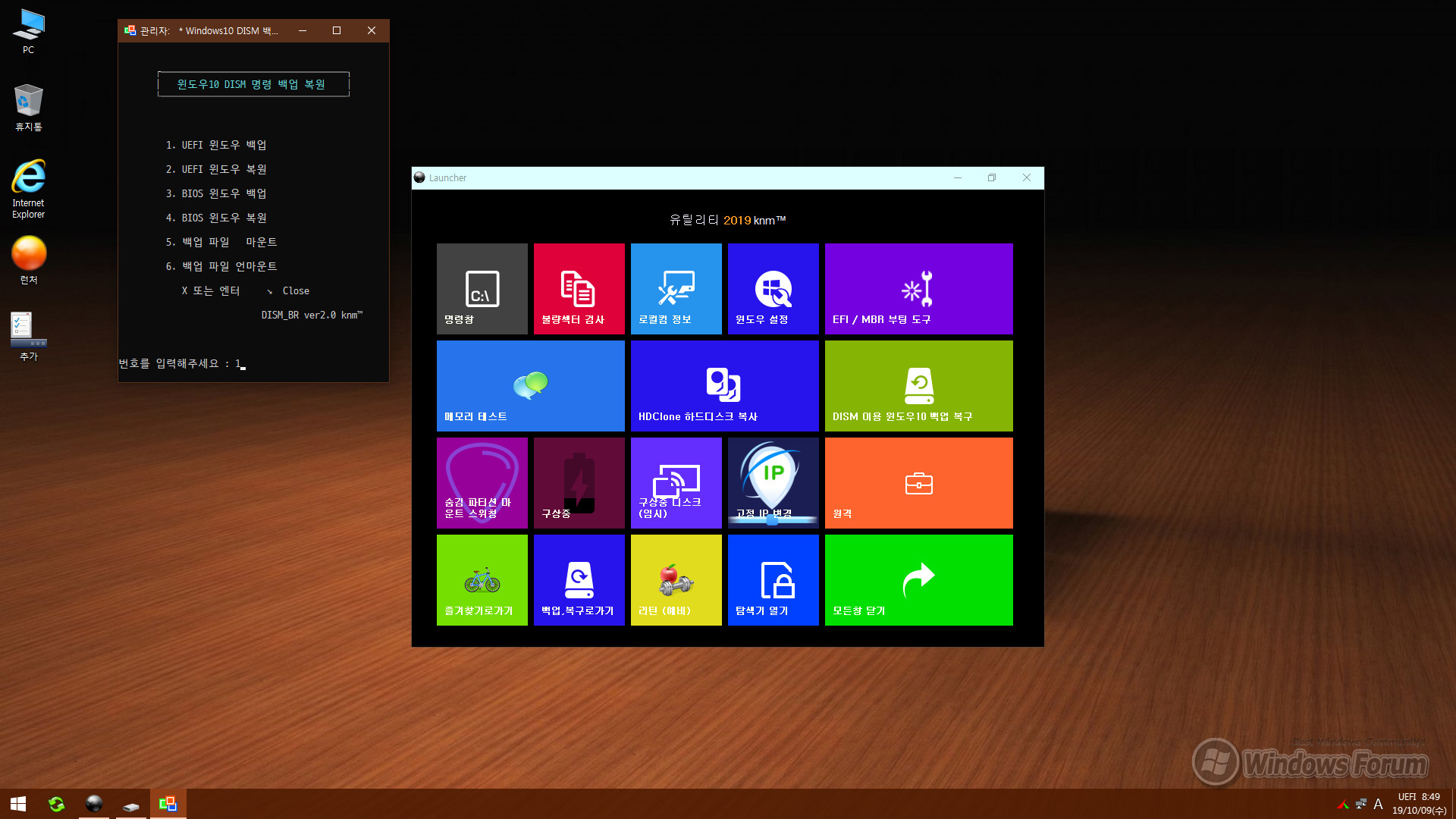
Task: Open the 즐겨찾기로가기 bicycle tile
Action: 482,579
